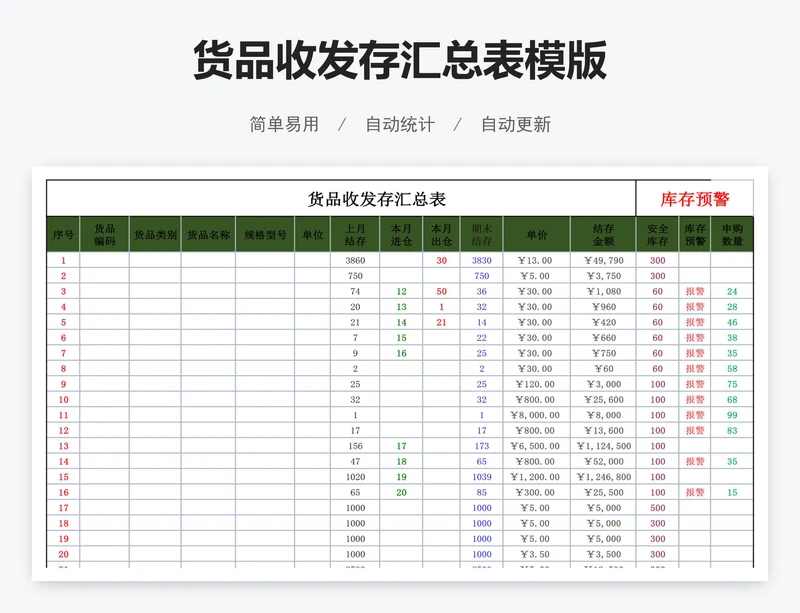Click the 简单易用 subtitle text
This screenshot has width=800, height=613.
pos(284,124)
